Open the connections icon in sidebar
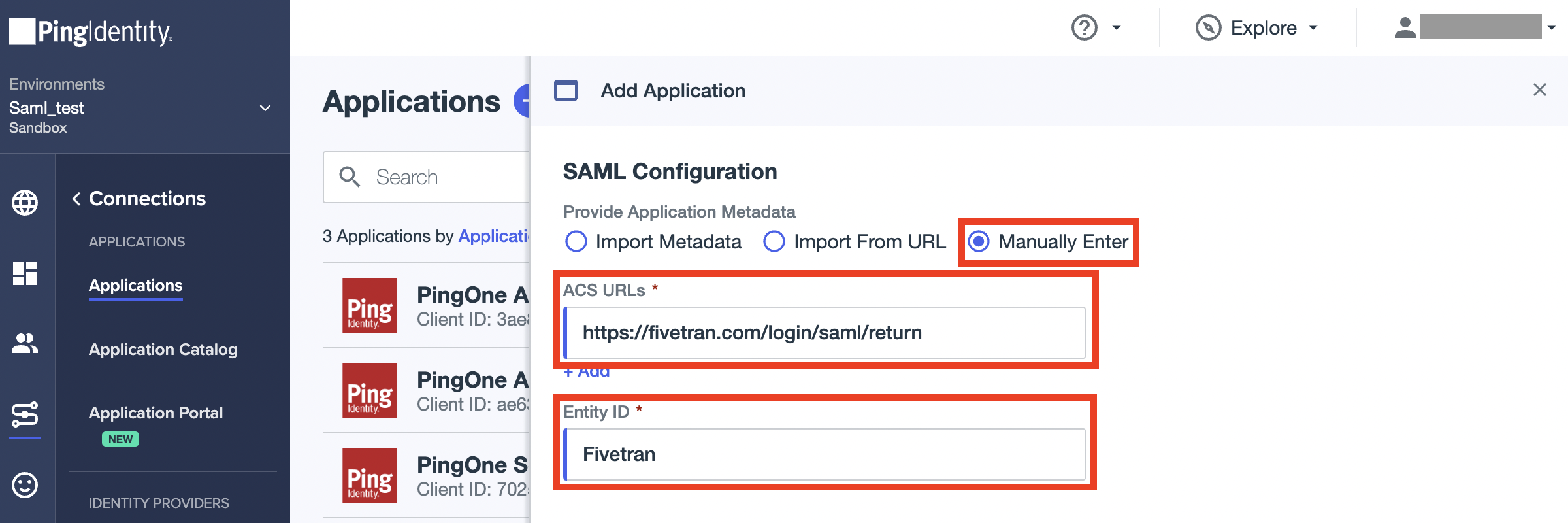Viewport: 1568px width, 523px height. pos(25,414)
